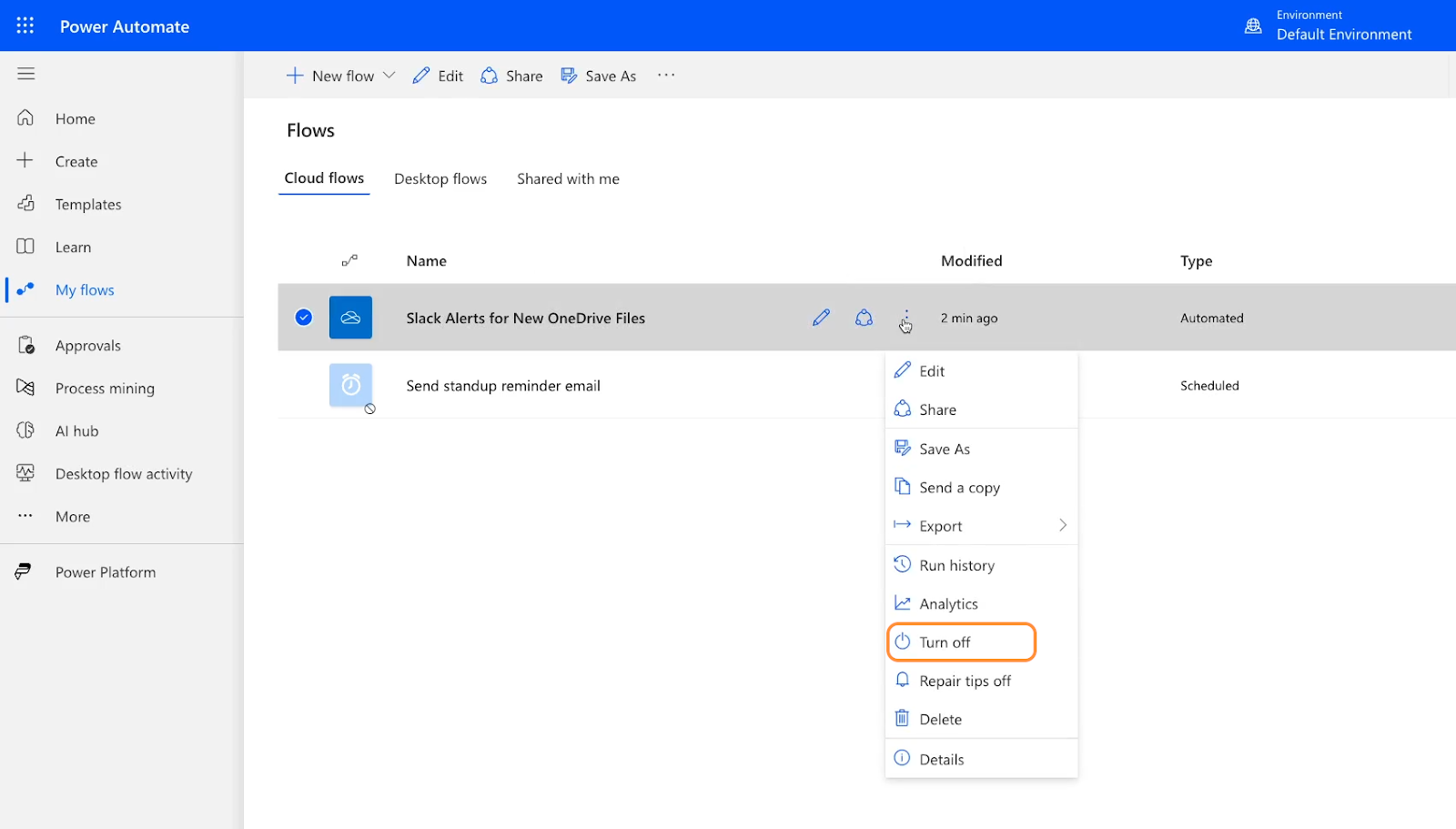
Task: Click the pencil icon in top command bar
Action: pyautogui.click(x=420, y=76)
